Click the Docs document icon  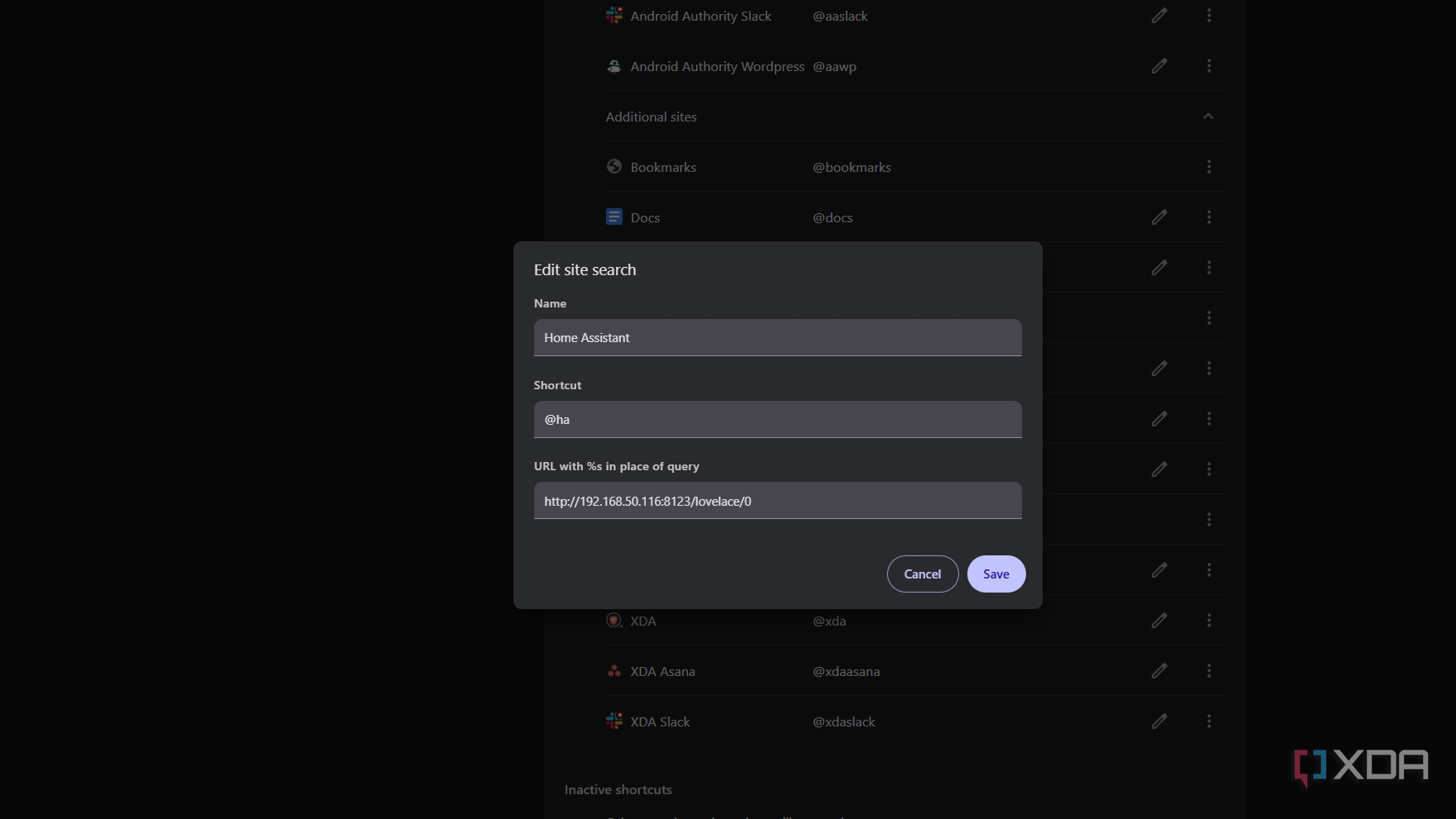613,217
